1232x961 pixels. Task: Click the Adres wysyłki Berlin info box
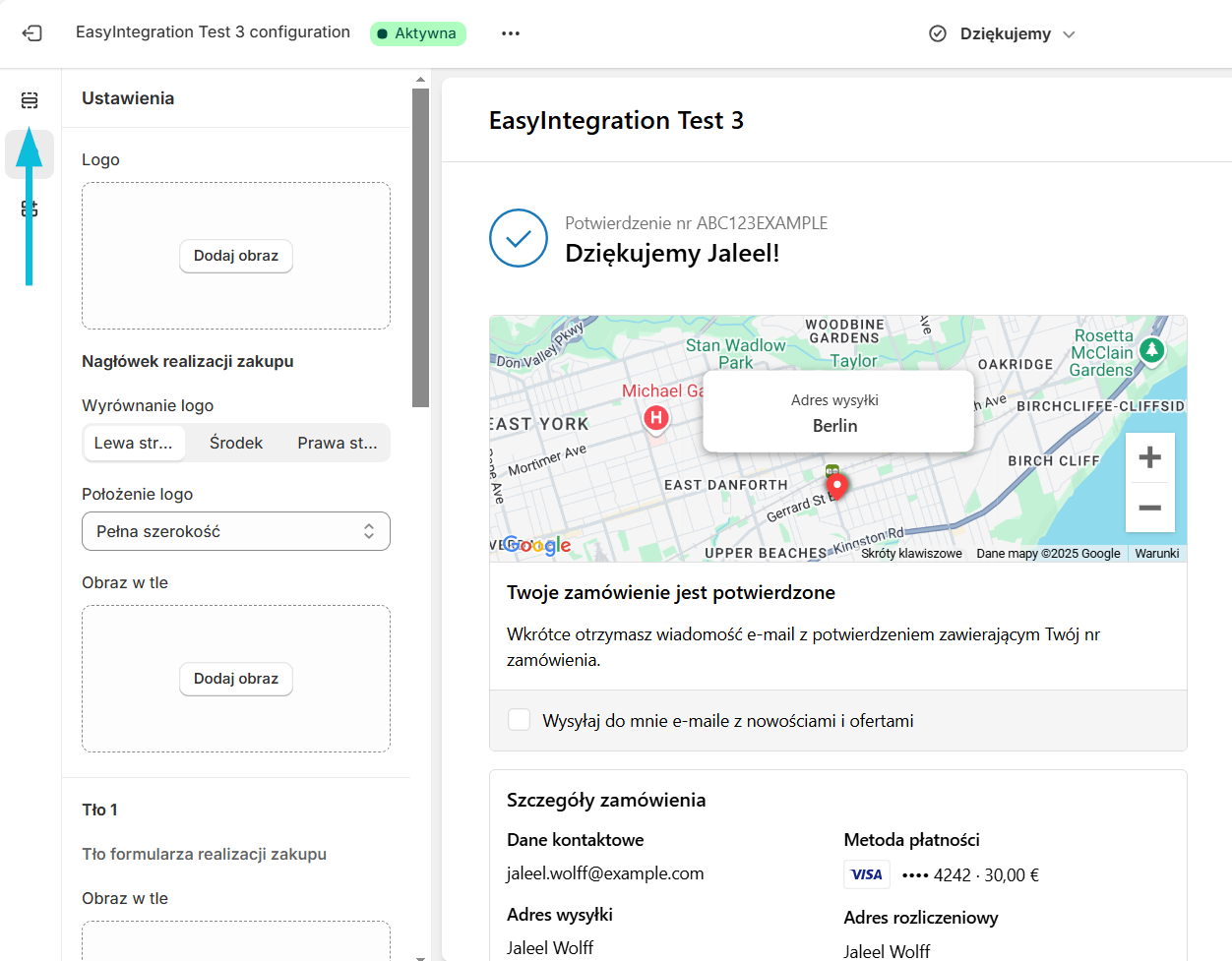point(837,413)
